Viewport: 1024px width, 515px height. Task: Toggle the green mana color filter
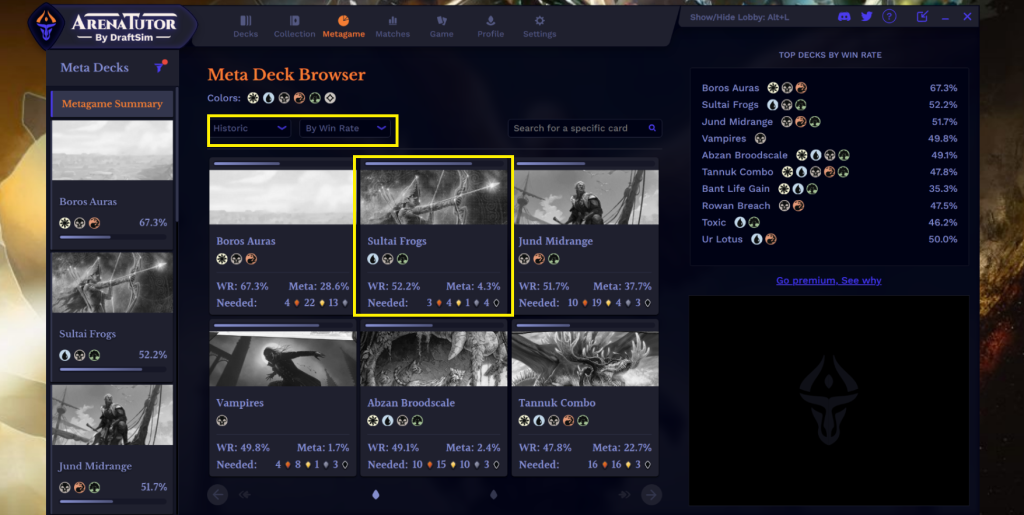pos(314,98)
